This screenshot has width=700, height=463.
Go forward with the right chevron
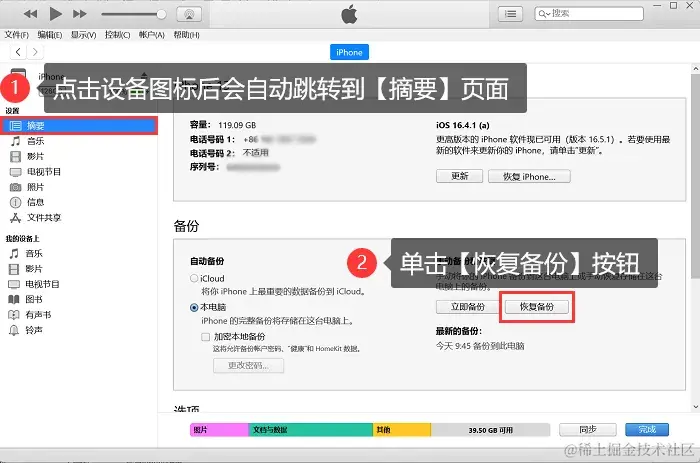tap(35, 52)
